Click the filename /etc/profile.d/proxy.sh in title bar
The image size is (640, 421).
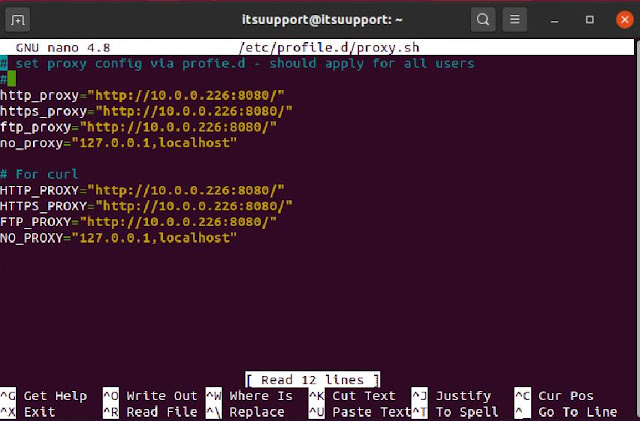[329, 48]
